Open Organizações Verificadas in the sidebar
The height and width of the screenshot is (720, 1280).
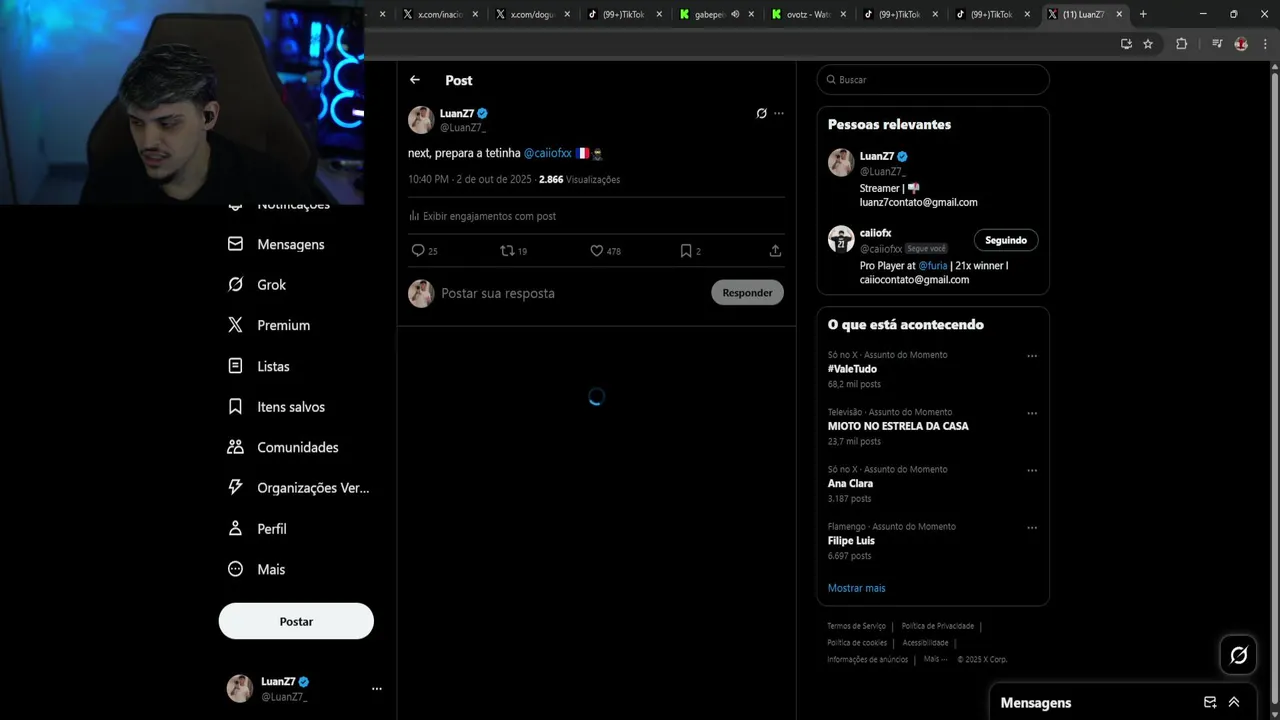click(x=298, y=488)
